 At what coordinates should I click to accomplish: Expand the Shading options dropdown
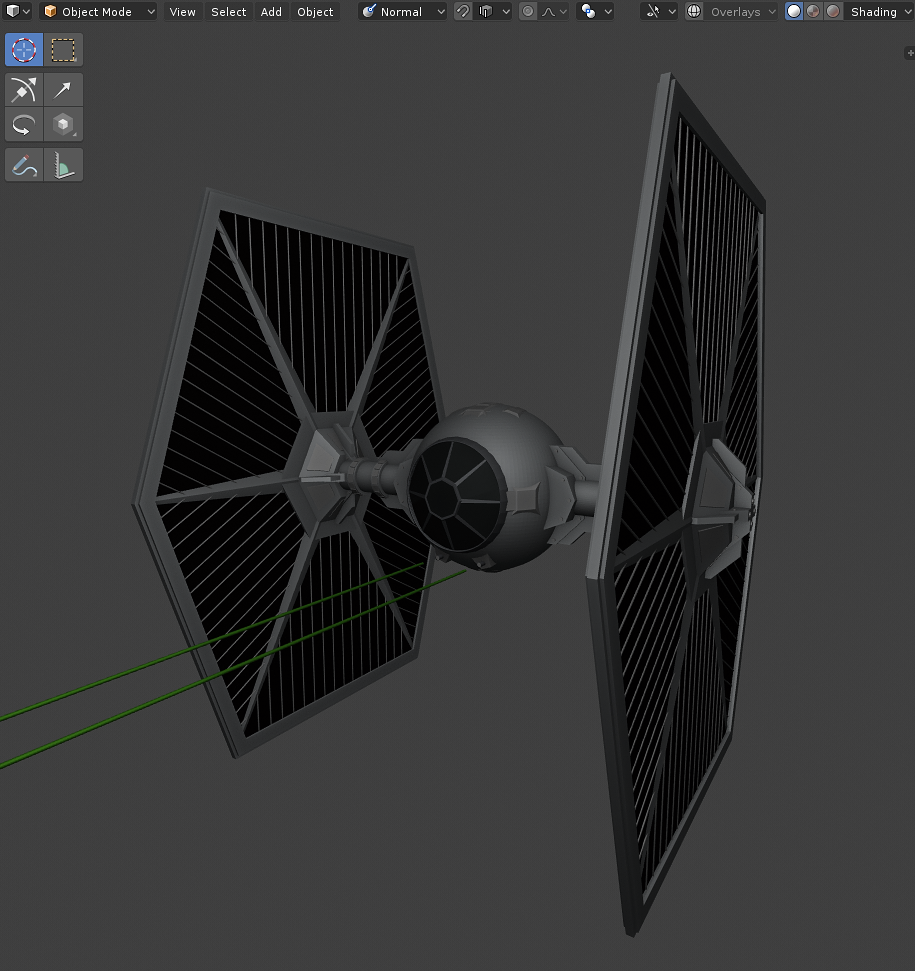[879, 11]
